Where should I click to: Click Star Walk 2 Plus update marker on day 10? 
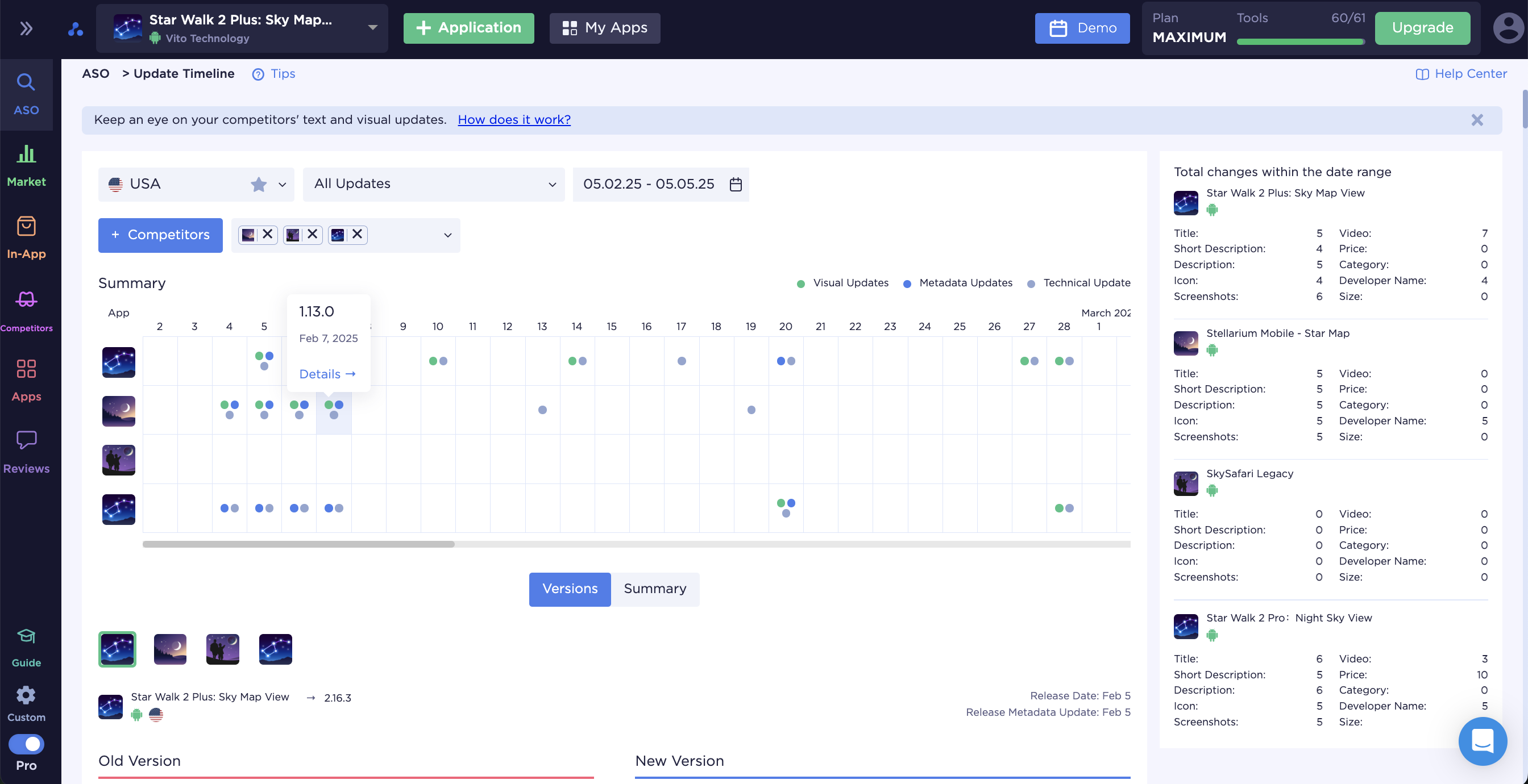click(438, 361)
